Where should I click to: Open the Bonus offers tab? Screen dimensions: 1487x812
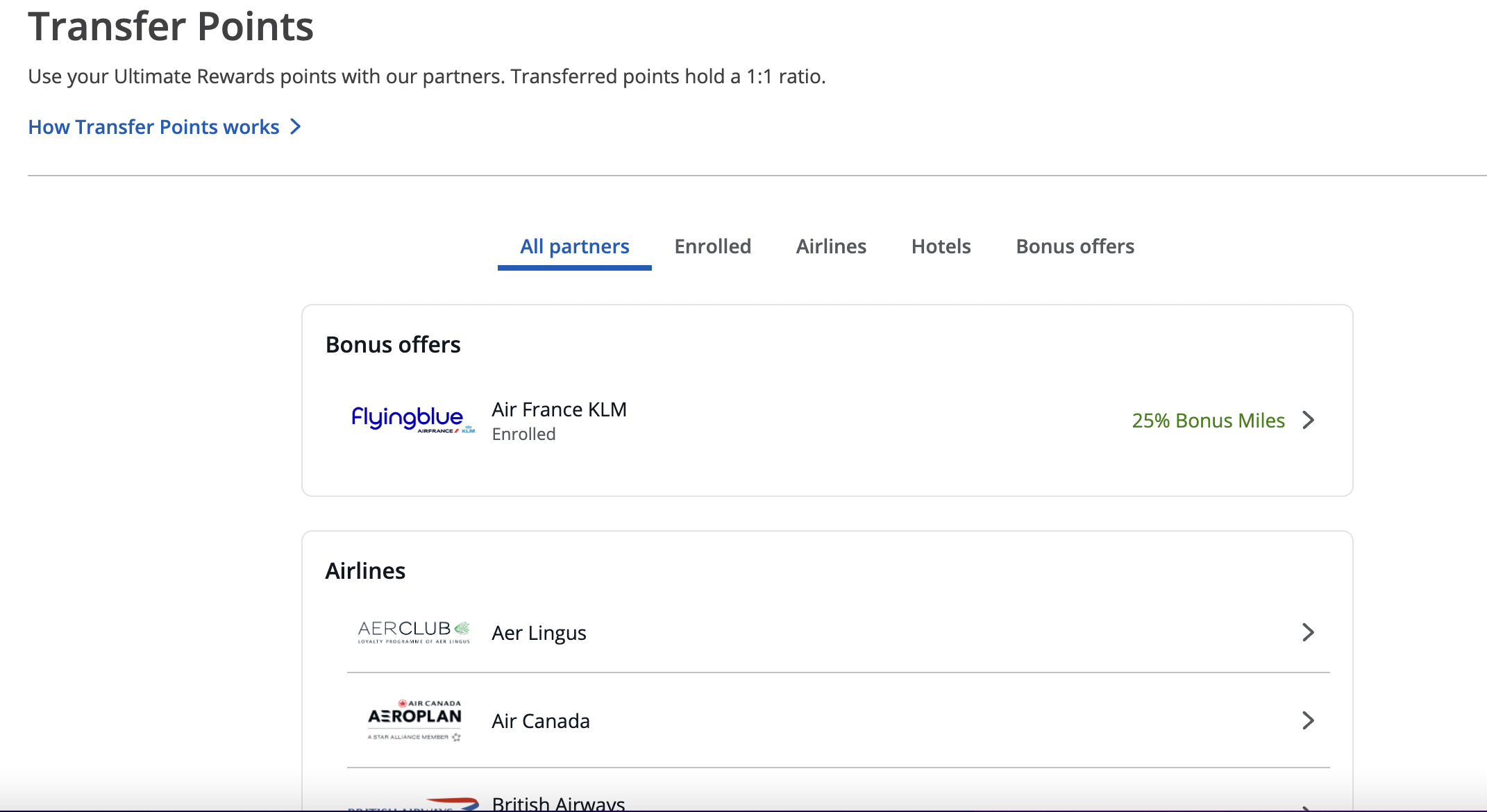pos(1075,246)
